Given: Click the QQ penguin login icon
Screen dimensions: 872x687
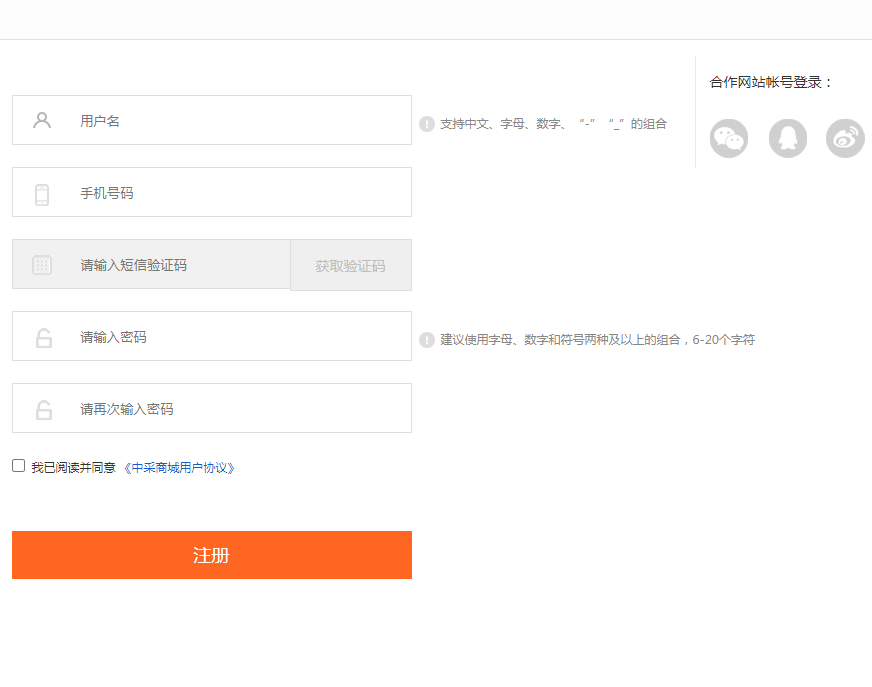Looking at the screenshot, I should (787, 138).
